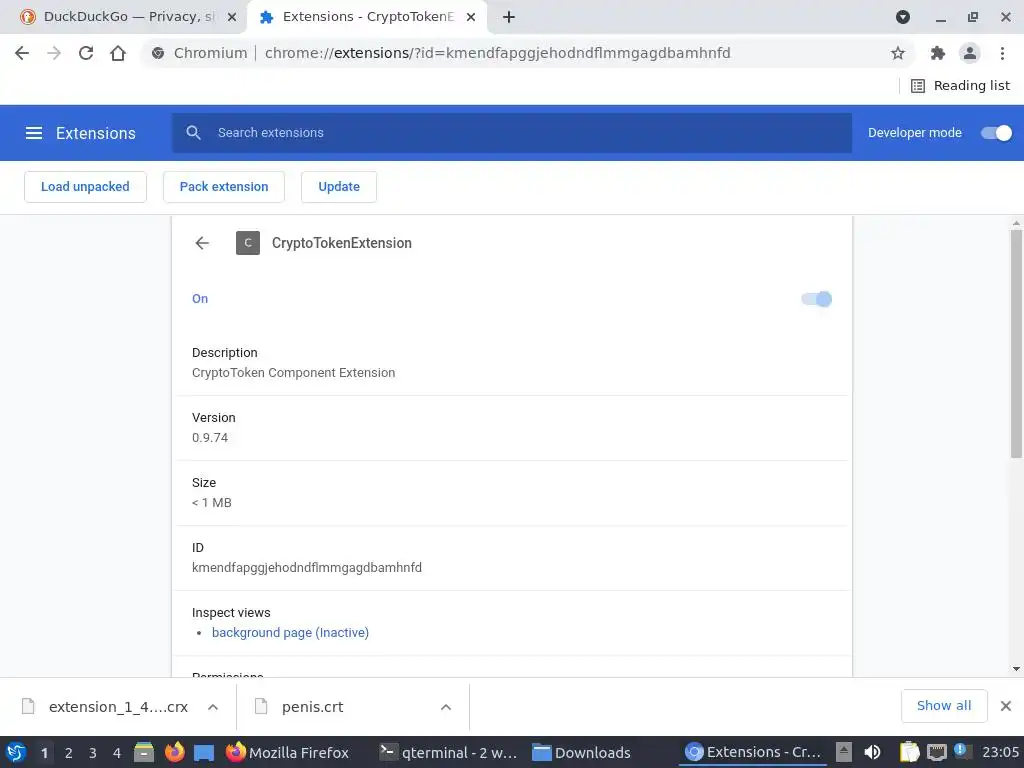Viewport: 1024px width, 768px height.
Task: Click Show all downloads
Action: [944, 706]
